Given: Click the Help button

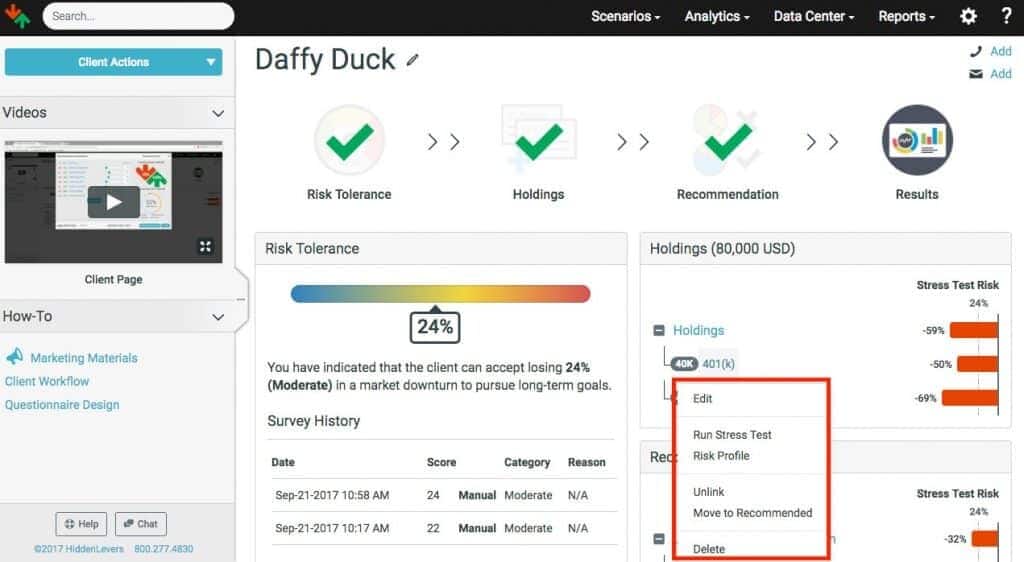Looking at the screenshot, I should (x=82, y=523).
